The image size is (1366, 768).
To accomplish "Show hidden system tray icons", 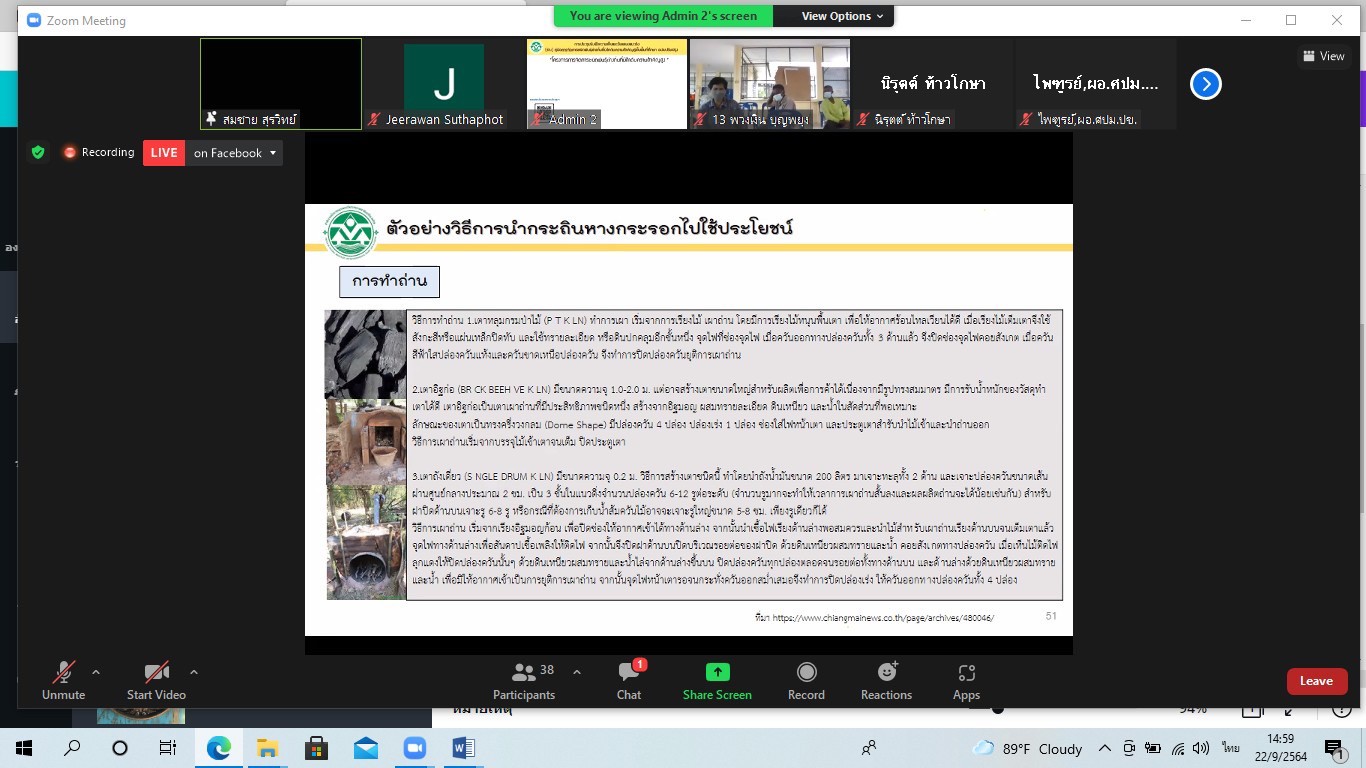I will point(1105,748).
